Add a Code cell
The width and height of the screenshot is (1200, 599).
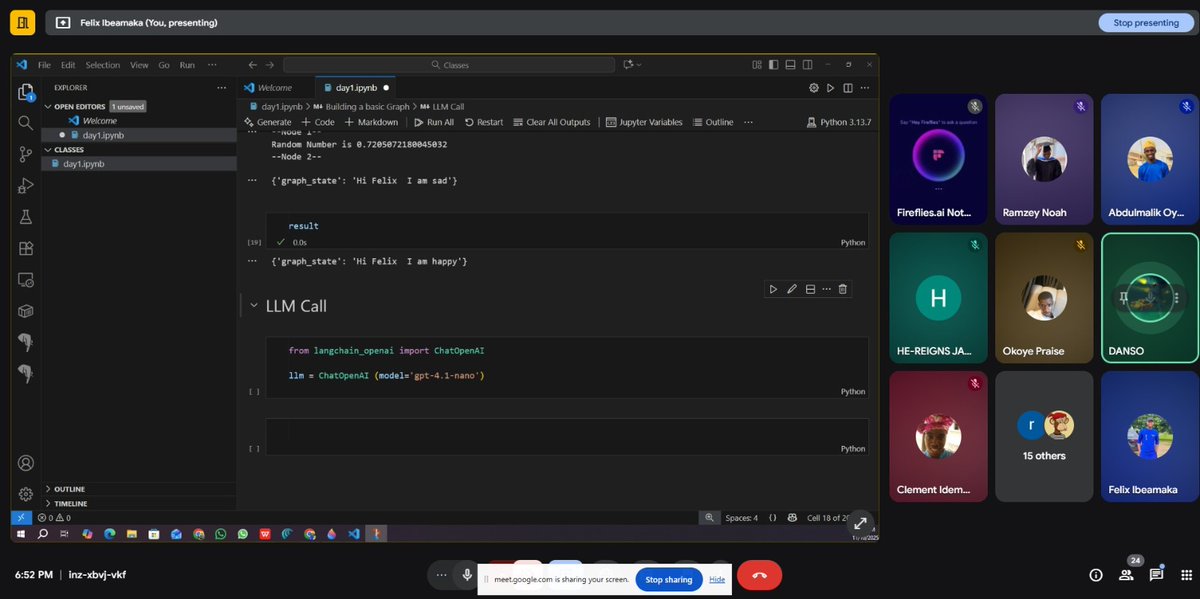(x=318, y=122)
